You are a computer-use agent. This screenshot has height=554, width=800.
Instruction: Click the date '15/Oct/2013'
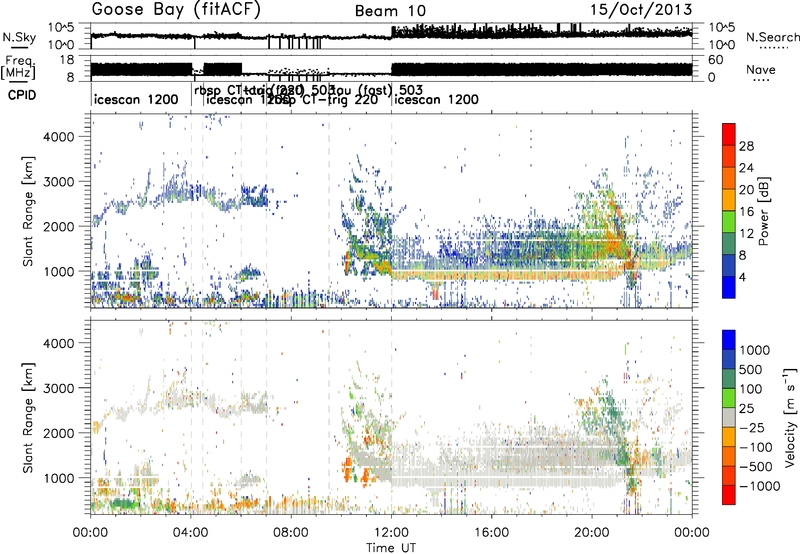pos(641,9)
